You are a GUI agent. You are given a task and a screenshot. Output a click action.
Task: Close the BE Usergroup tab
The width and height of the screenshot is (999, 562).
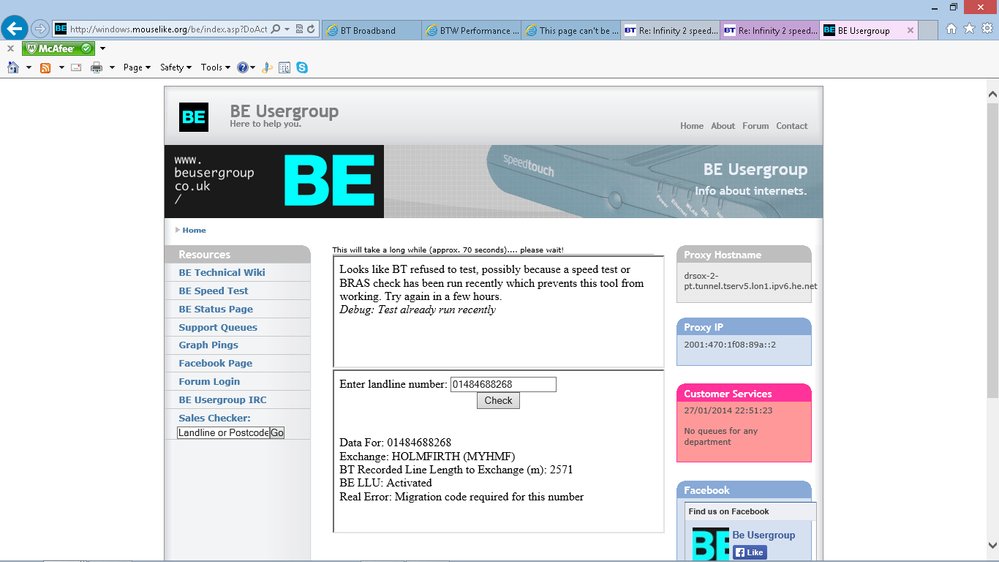(x=910, y=30)
